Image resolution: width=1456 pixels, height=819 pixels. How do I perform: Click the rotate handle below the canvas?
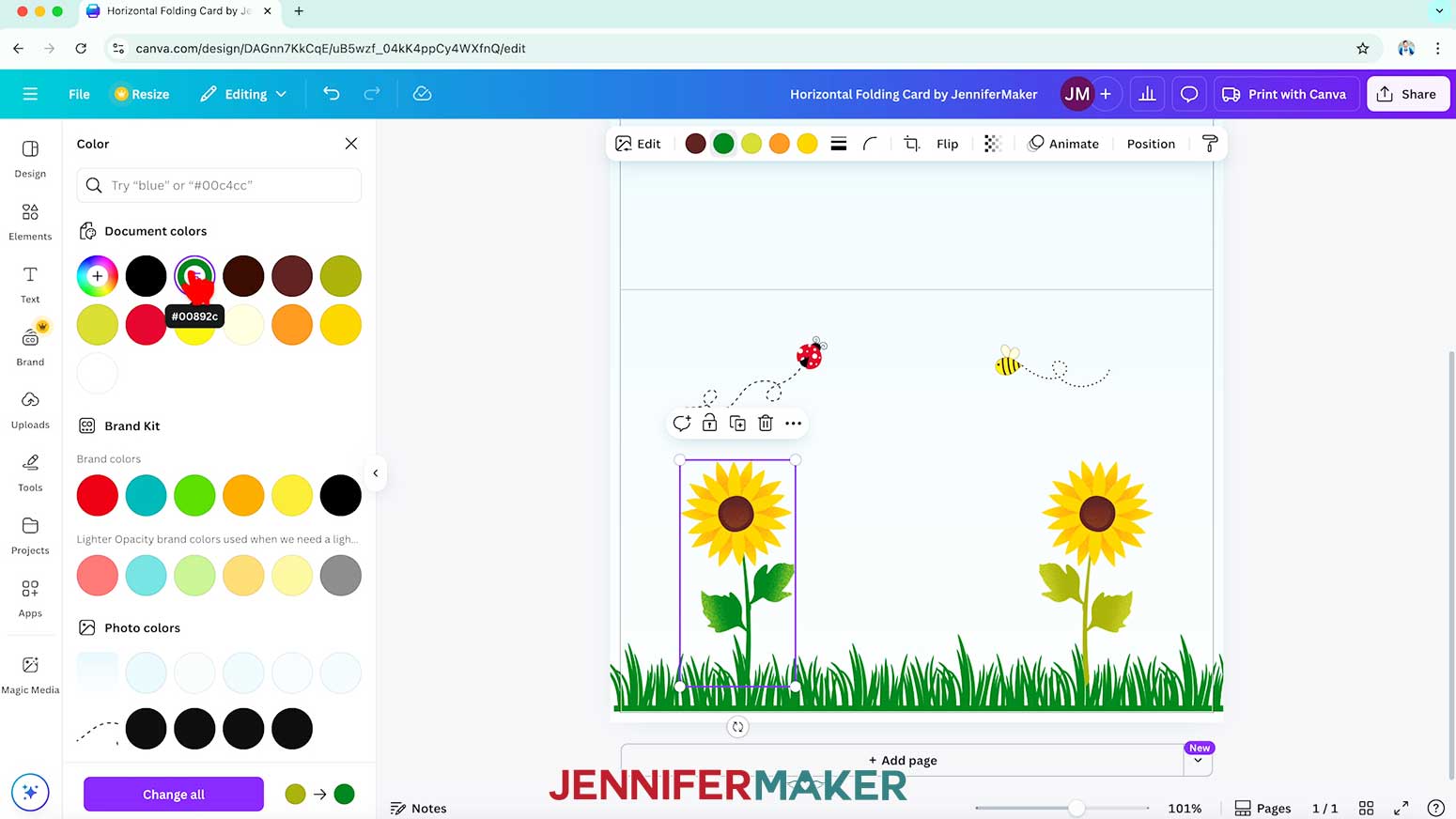(x=737, y=727)
